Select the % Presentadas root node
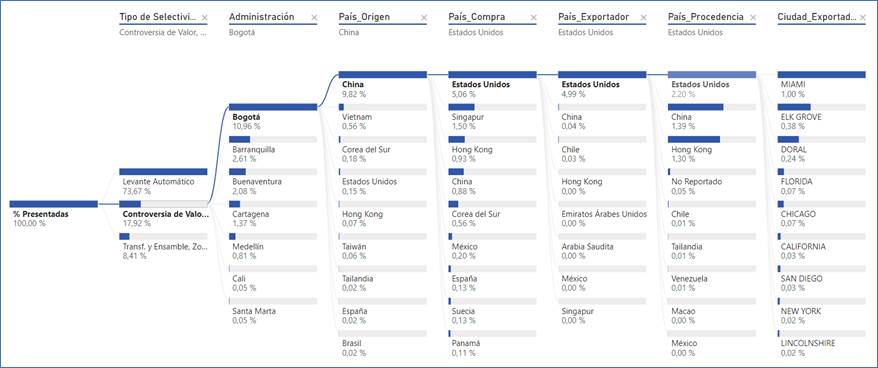Viewport: 878px width, 368px height. click(54, 213)
